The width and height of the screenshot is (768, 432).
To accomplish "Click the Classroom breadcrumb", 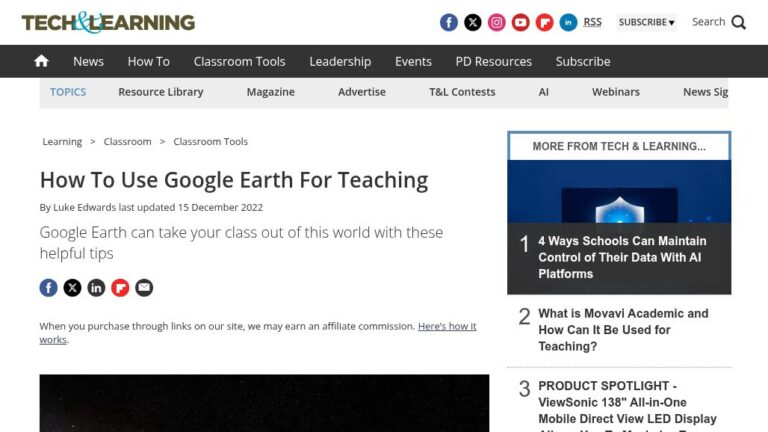I will click(x=127, y=142).
